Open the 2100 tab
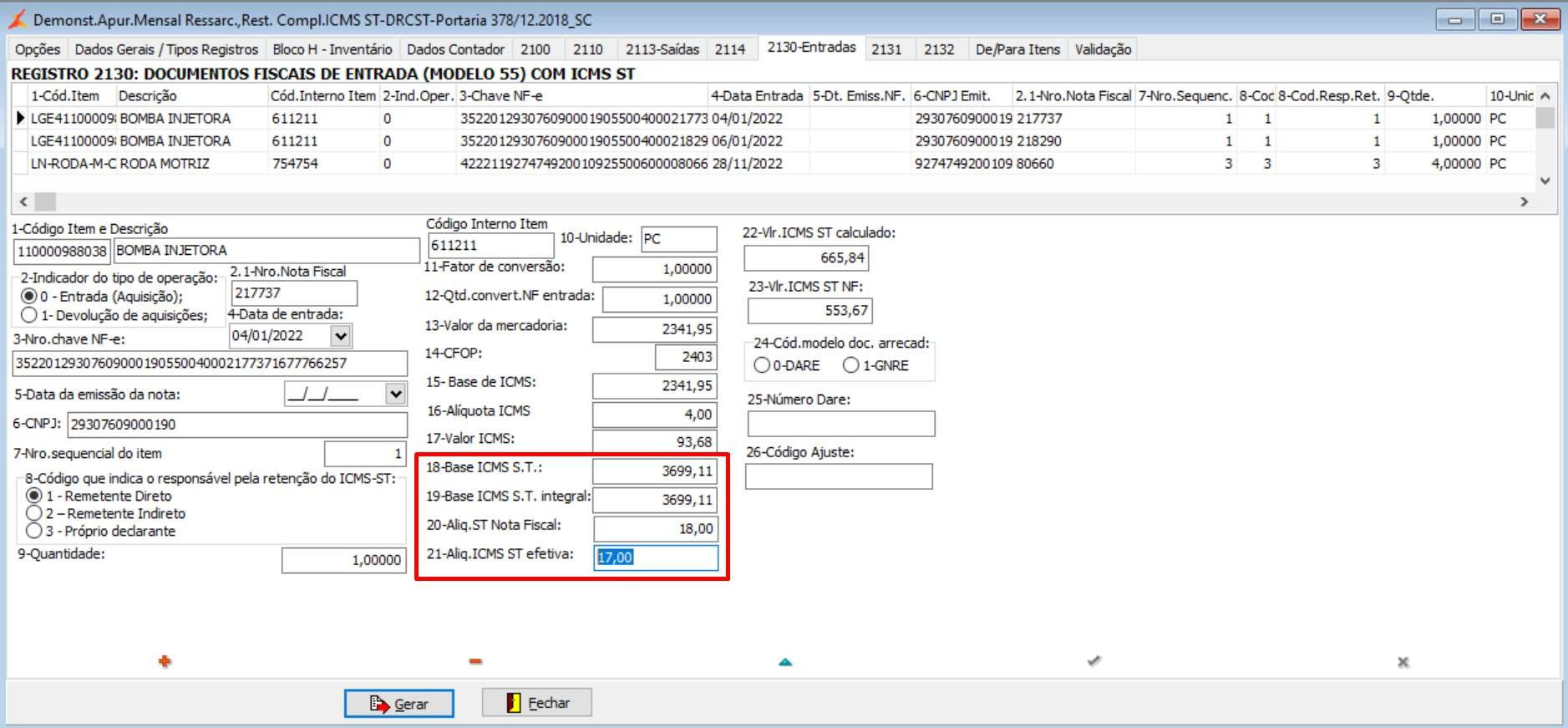Screen dimensions: 1568x728 535,49
